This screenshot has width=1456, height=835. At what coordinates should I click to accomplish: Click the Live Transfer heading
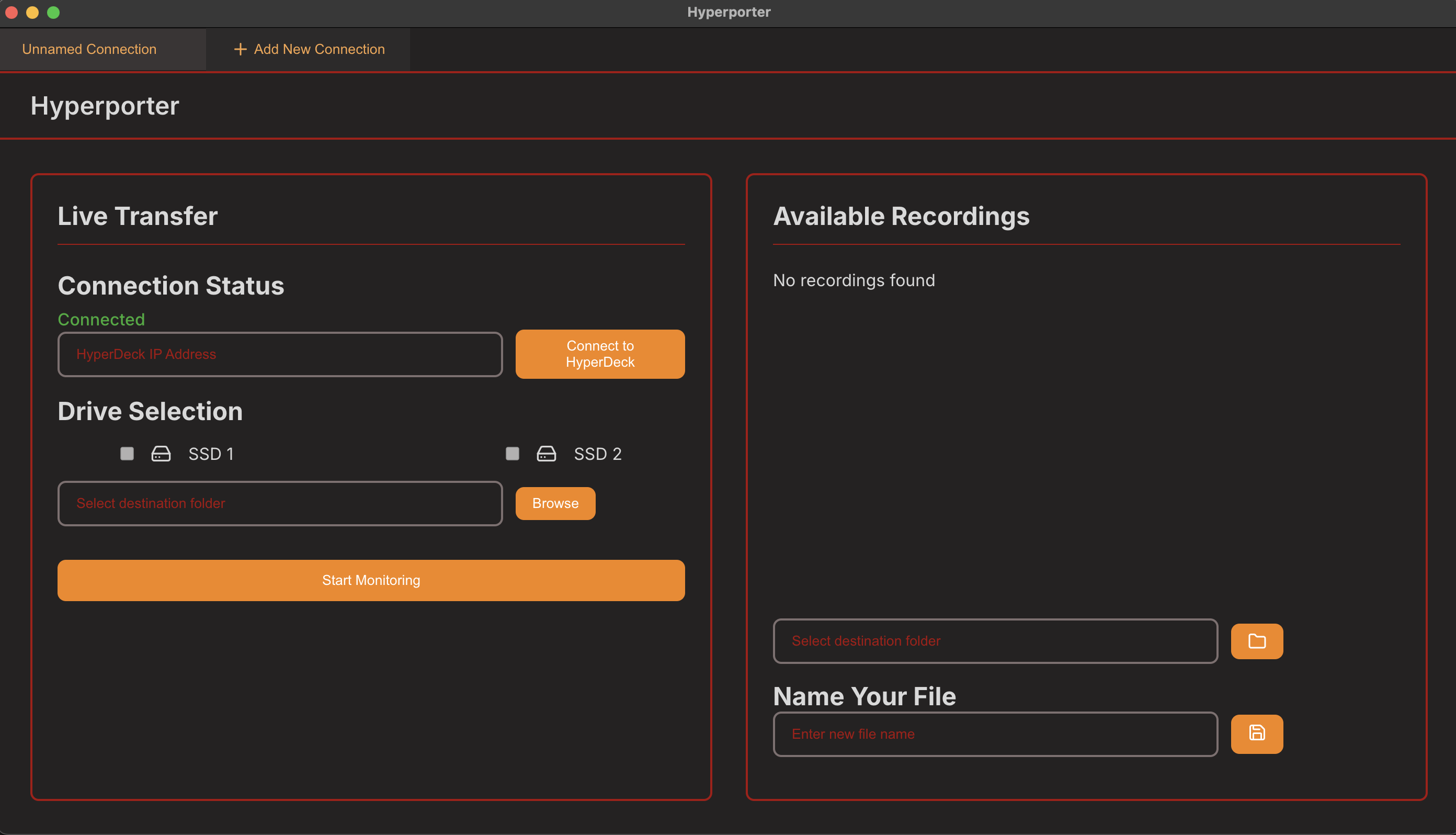[x=138, y=216]
